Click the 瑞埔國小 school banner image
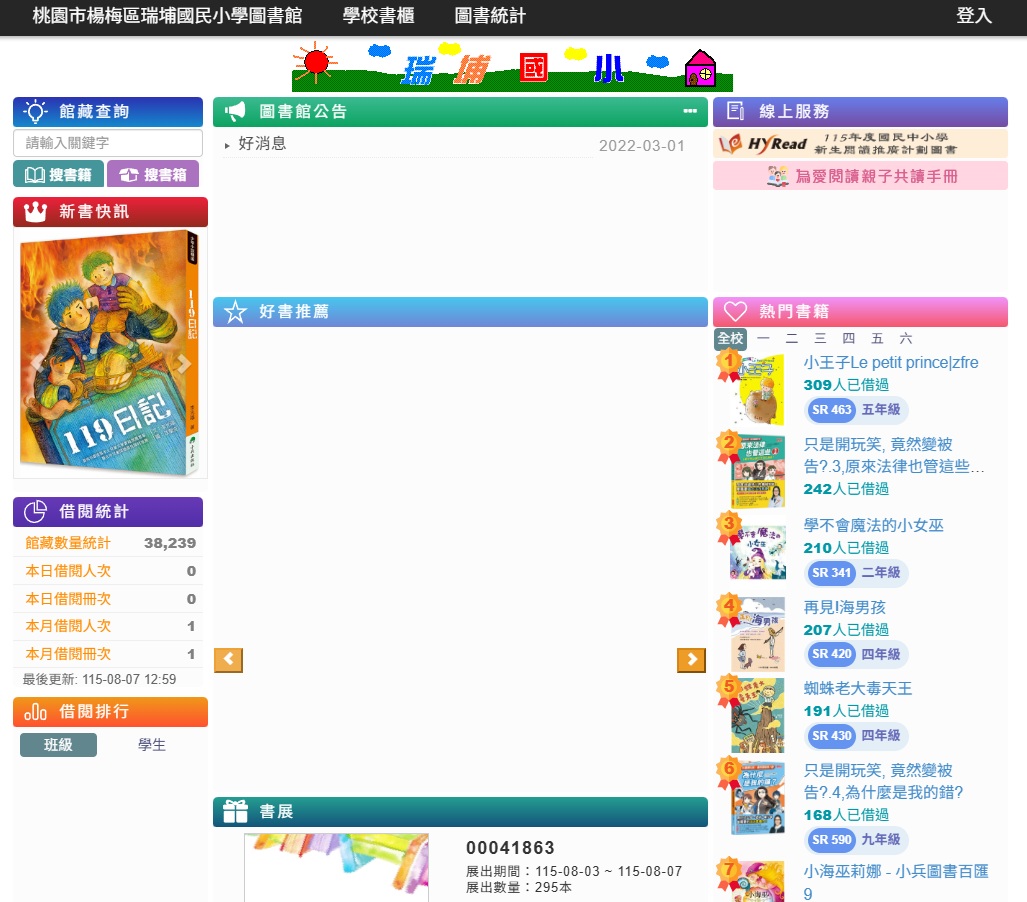Screen dimensions: 1027x902 coord(512,66)
